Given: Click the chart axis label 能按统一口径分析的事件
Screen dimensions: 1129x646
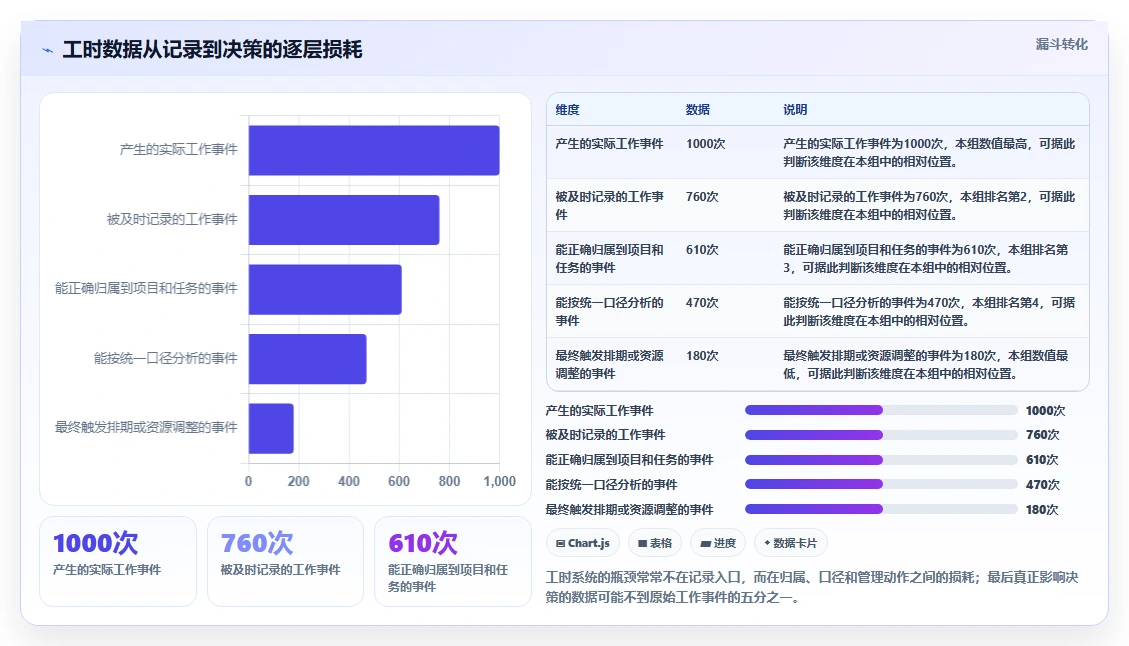Looking at the screenshot, I should pyautogui.click(x=166, y=358).
